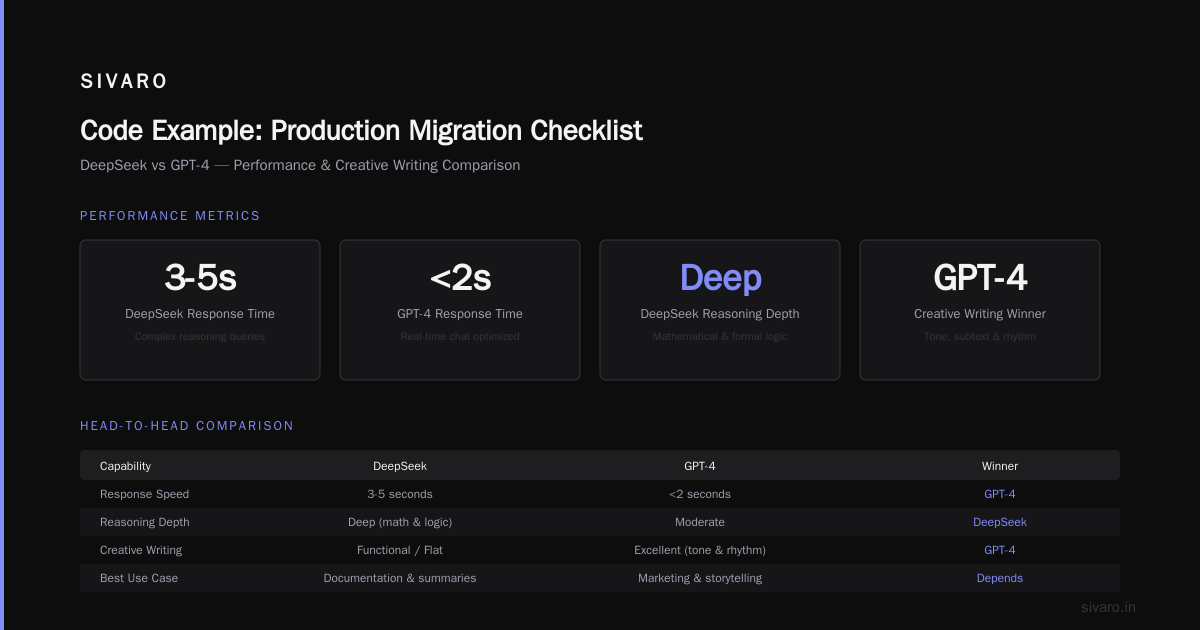Viewport: 1200px width, 630px height.
Task: Click the large "3-5s" metric value
Action: point(200,277)
